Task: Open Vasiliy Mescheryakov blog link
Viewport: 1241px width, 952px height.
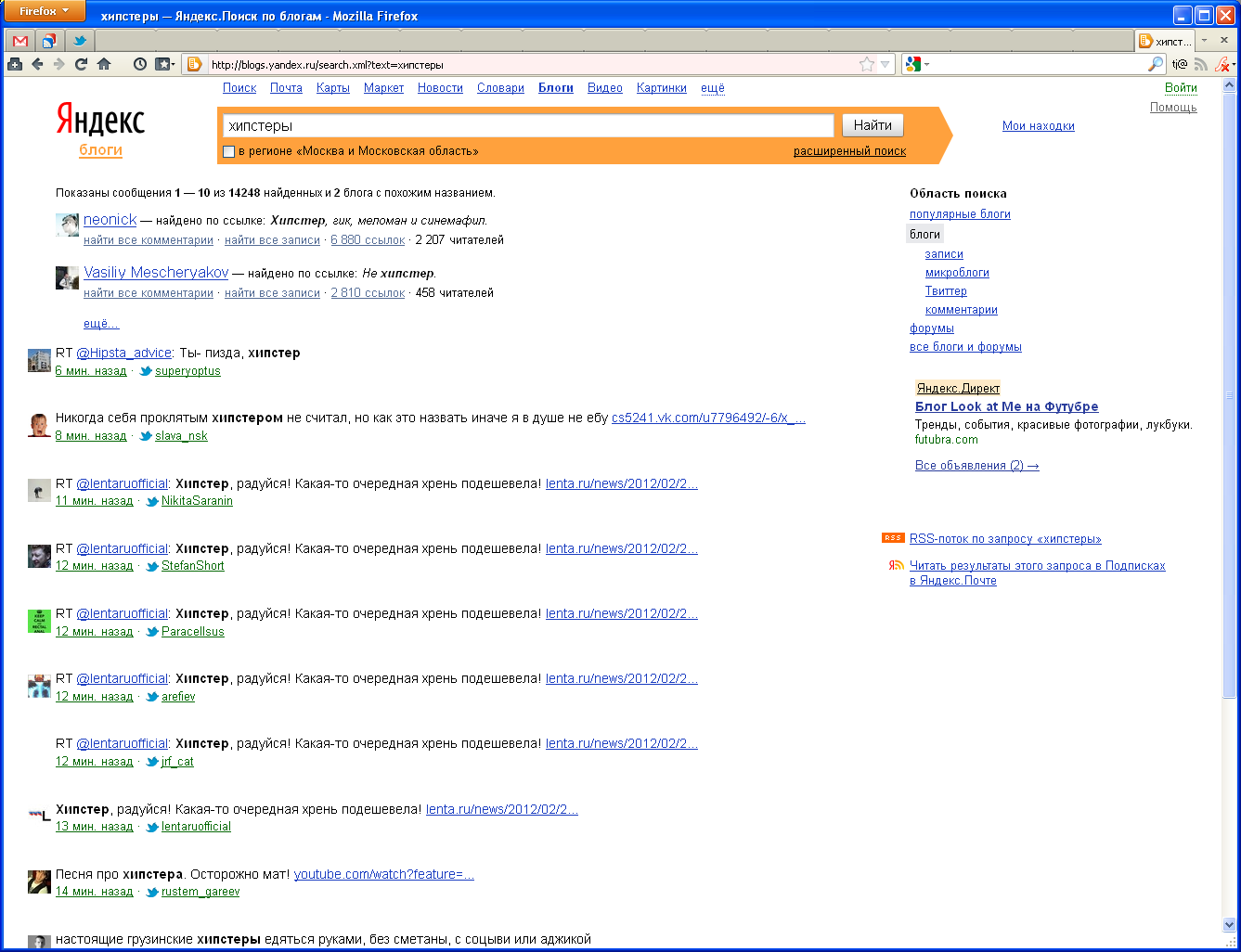Action: 156,273
